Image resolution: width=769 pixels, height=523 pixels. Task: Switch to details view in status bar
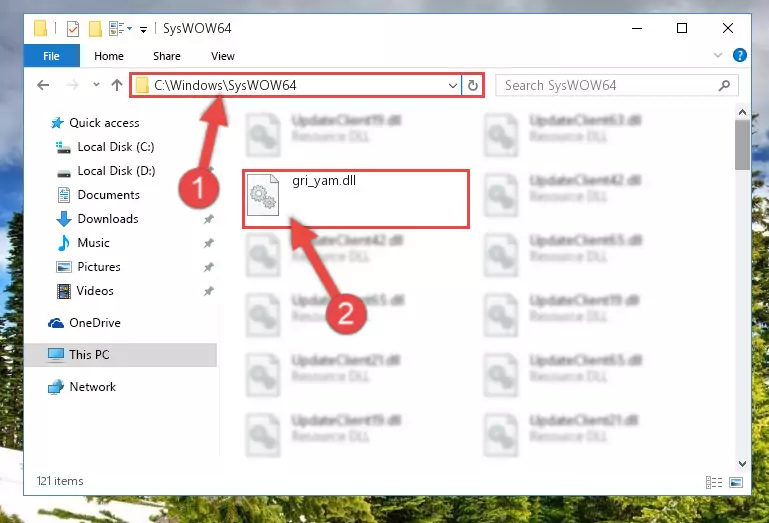(x=714, y=483)
